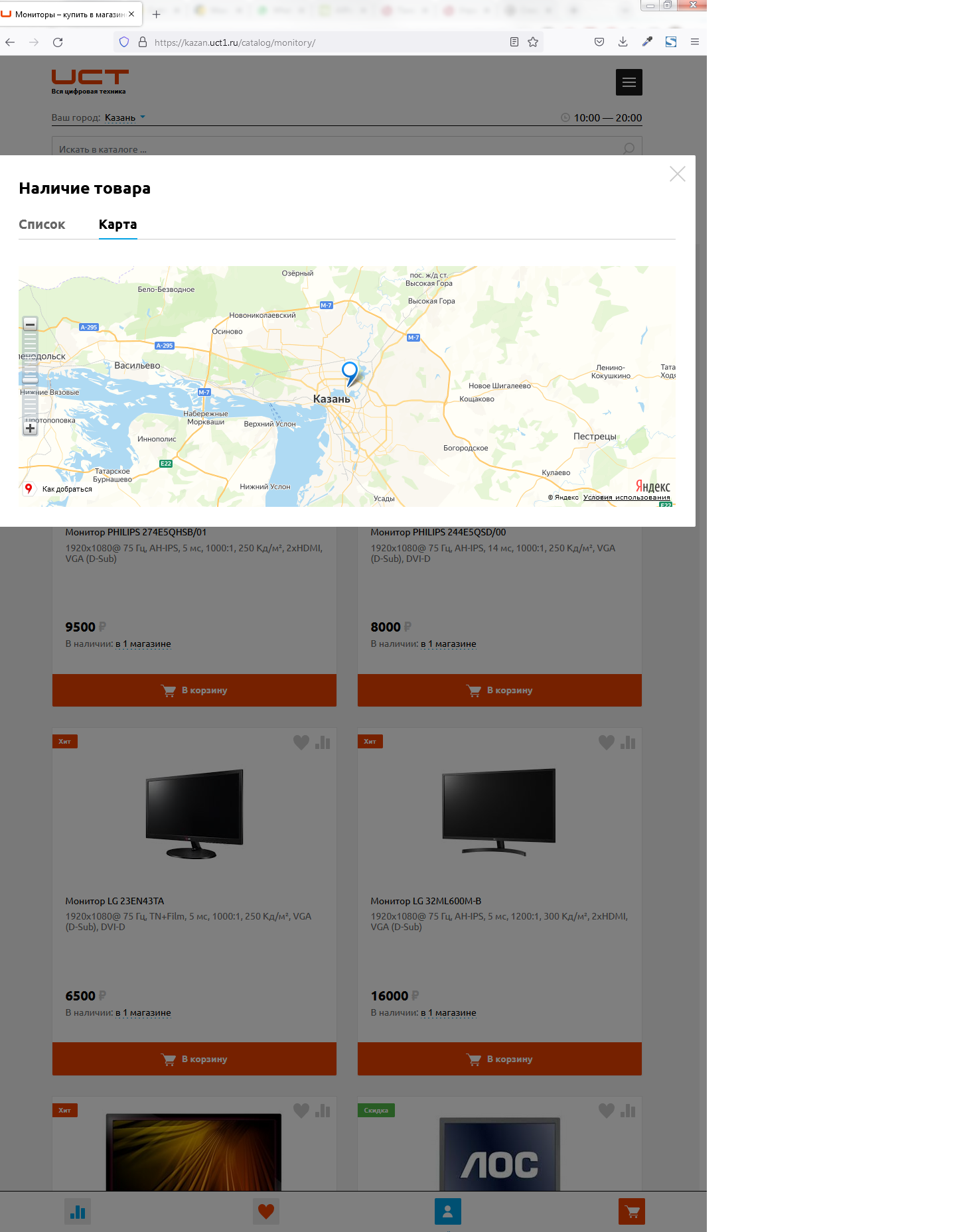
Task: Open comparison icon in bottom bar
Action: point(78,1211)
